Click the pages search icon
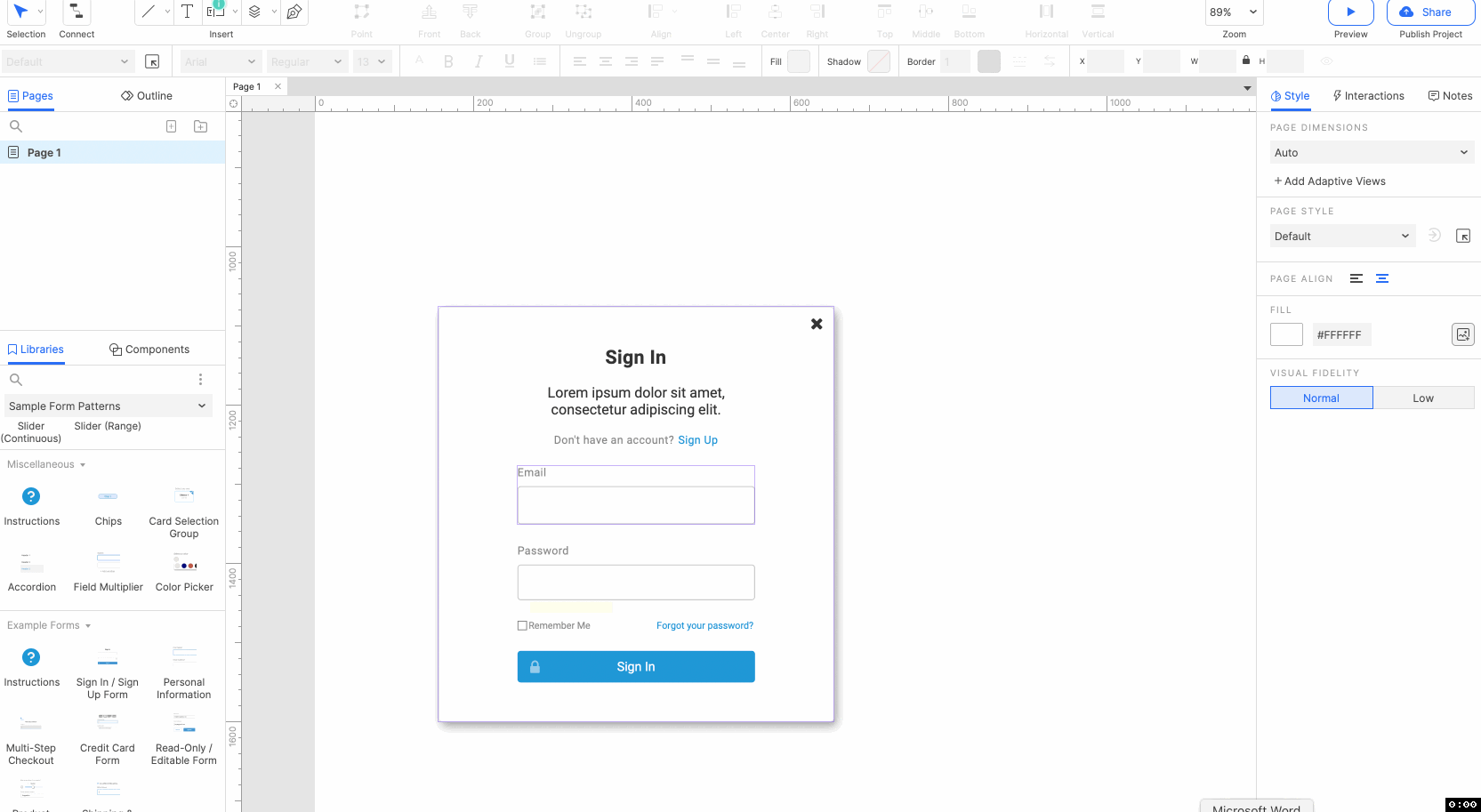This screenshot has width=1481, height=812. pos(15,126)
